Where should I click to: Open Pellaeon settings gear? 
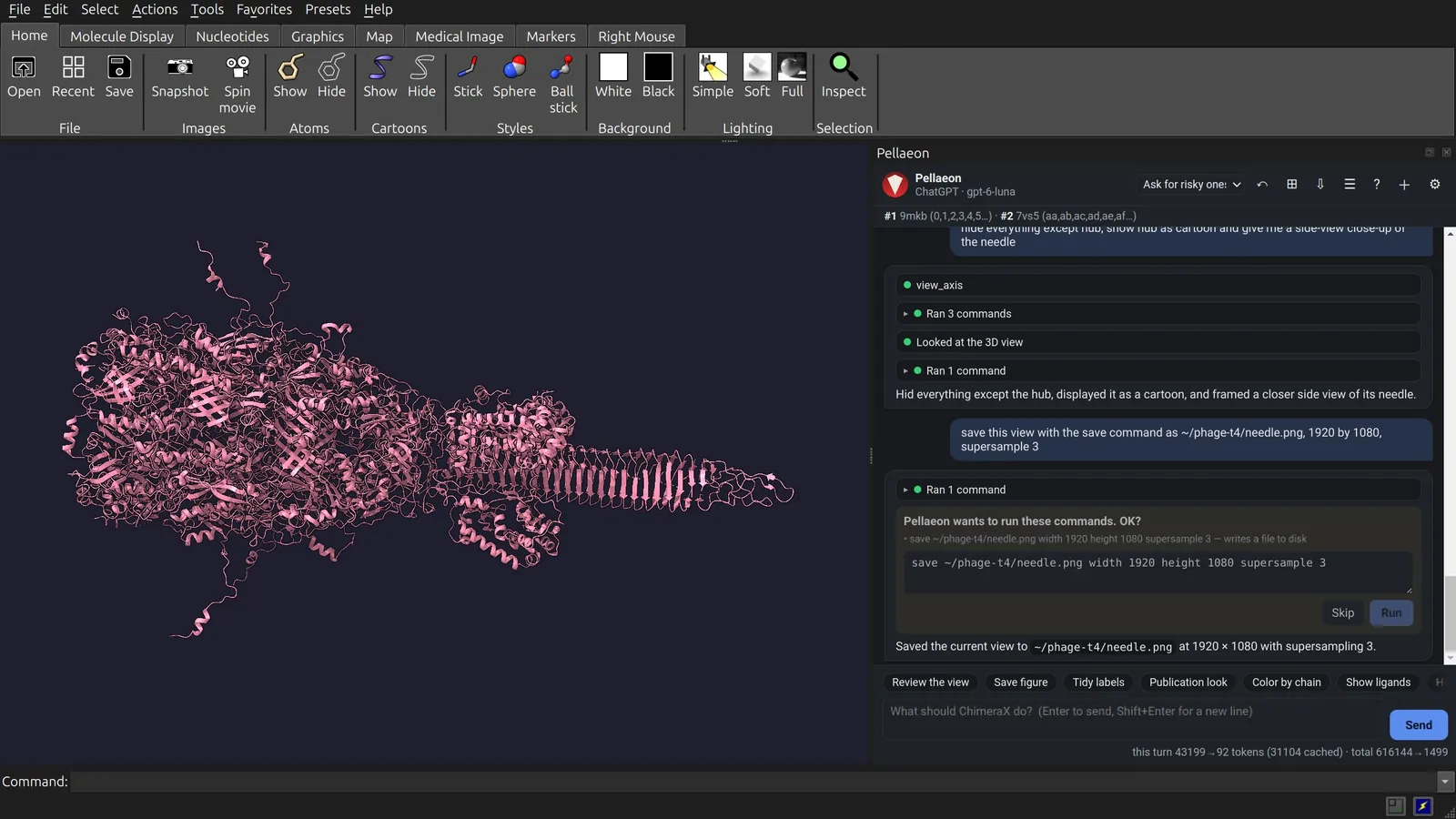coord(1435,185)
